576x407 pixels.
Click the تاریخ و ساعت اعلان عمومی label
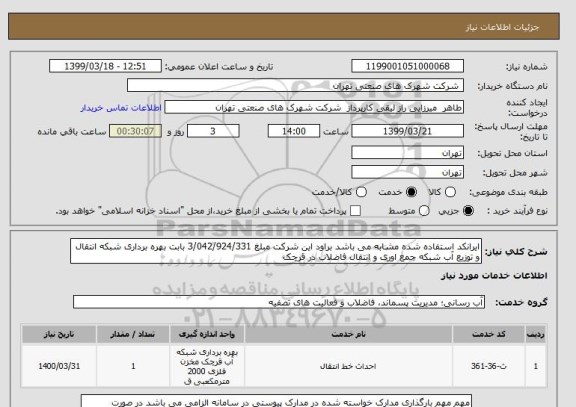pyautogui.click(x=219, y=67)
